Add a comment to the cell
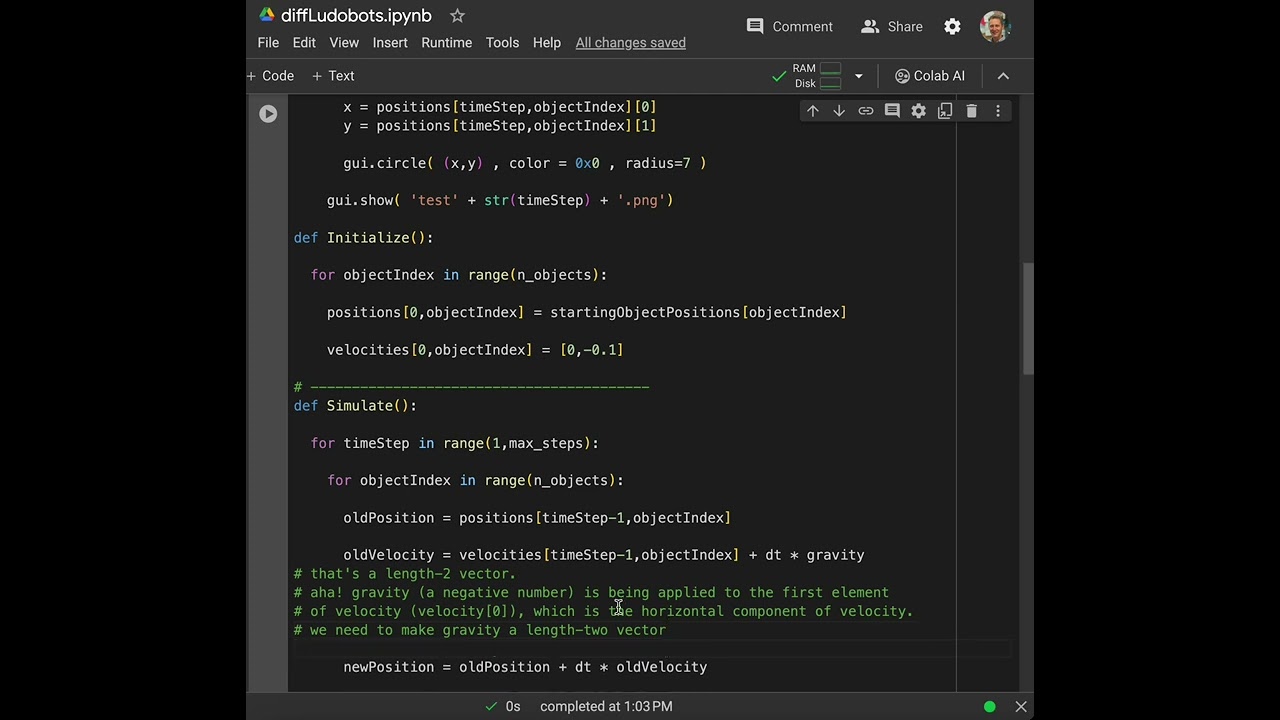 [x=892, y=111]
